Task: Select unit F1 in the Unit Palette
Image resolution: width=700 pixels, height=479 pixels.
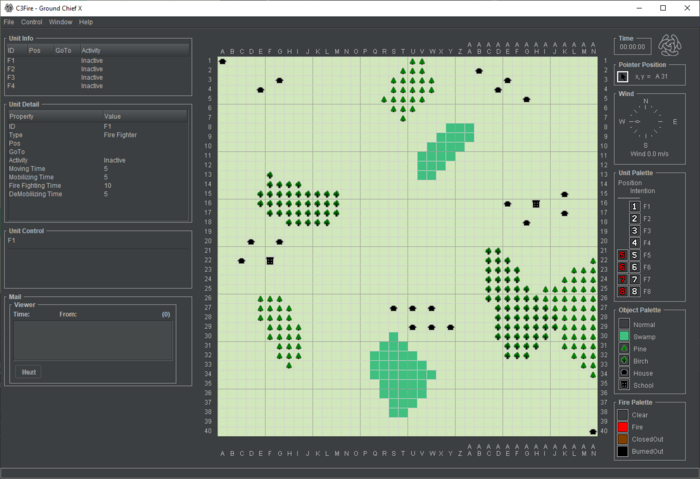Action: [x=633, y=206]
